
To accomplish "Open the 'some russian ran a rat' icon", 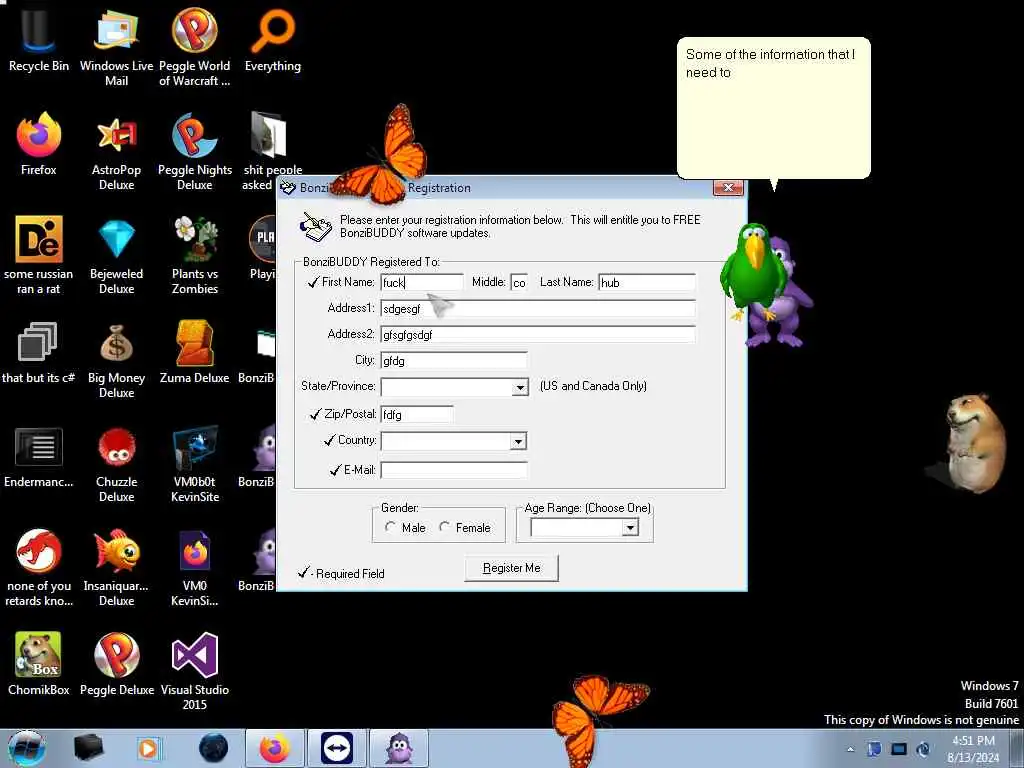I will 39,255.
